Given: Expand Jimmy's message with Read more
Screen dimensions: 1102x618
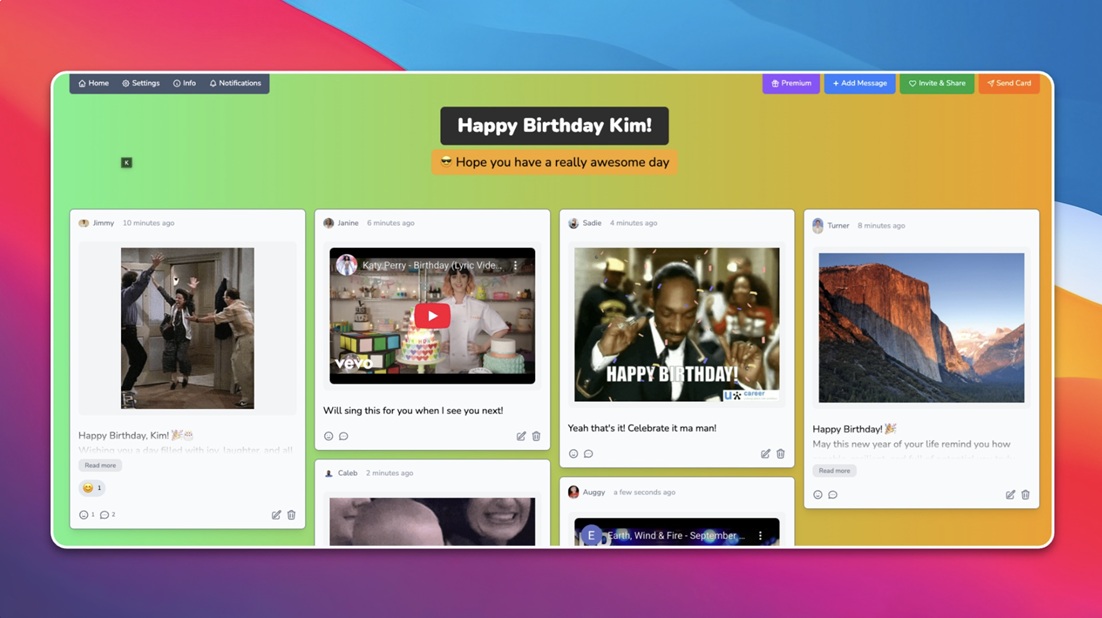Looking at the screenshot, I should pos(100,465).
